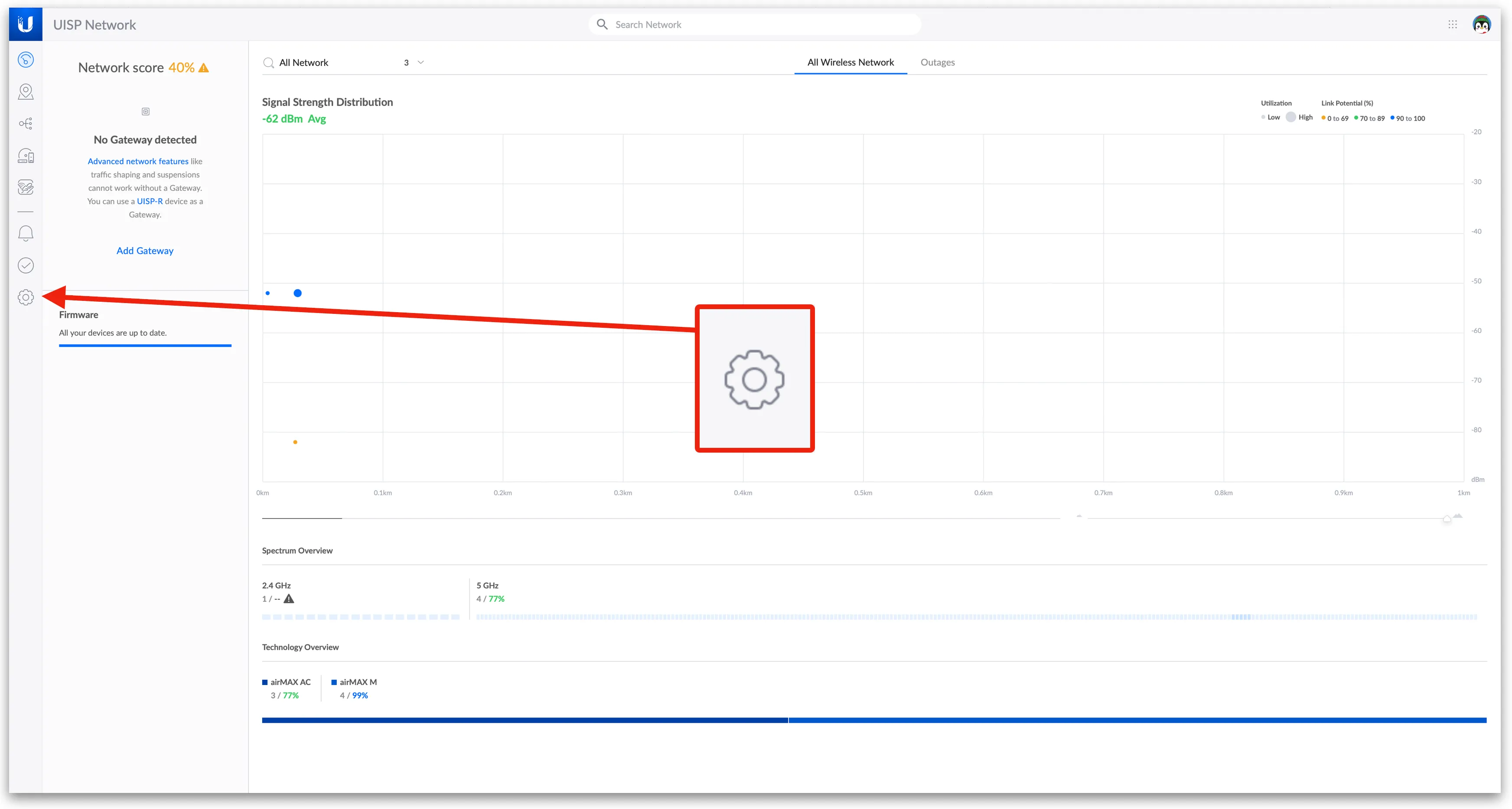Viewport: 1512px width, 809px height.
Task: Follow the UISP-R device link
Action: tap(150, 201)
